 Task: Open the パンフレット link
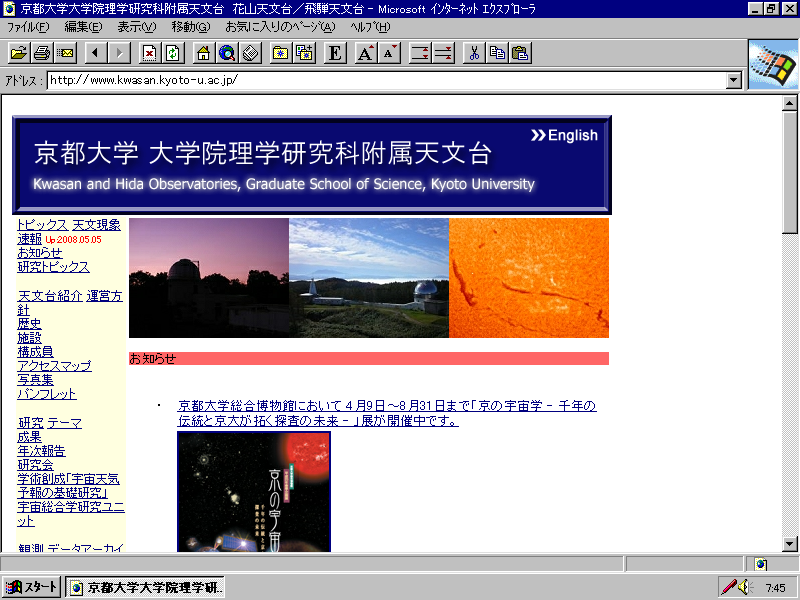point(47,394)
